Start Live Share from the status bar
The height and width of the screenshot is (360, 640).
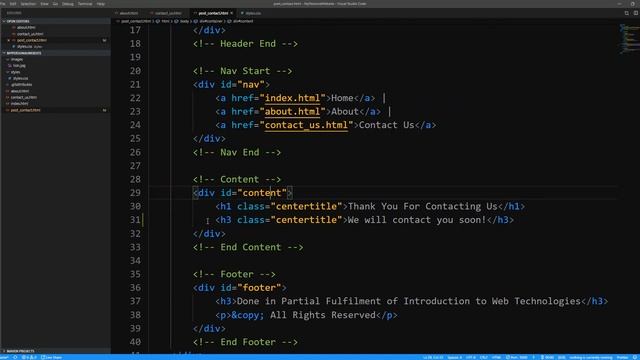point(51,357)
